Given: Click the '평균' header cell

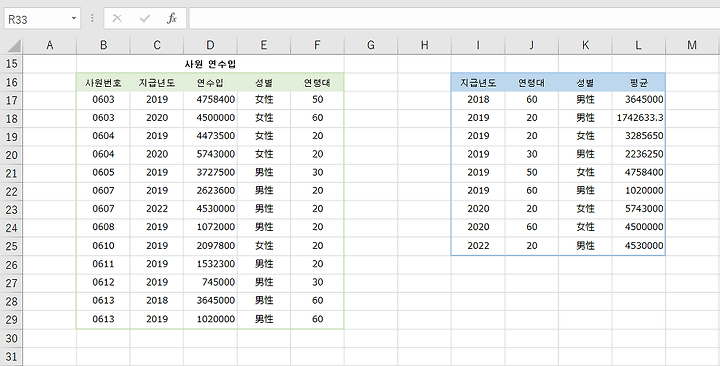Looking at the screenshot, I should (638, 83).
